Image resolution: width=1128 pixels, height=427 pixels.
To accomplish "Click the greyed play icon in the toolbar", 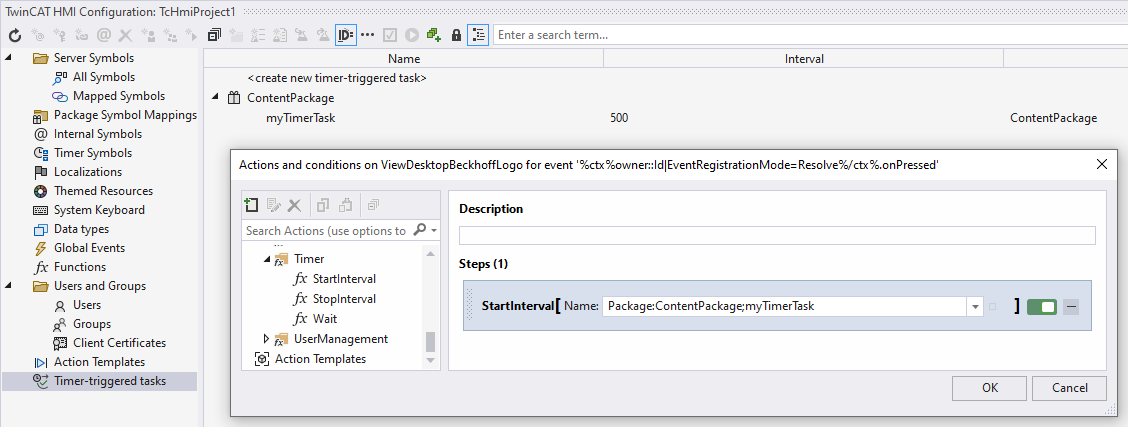I will pyautogui.click(x=411, y=35).
